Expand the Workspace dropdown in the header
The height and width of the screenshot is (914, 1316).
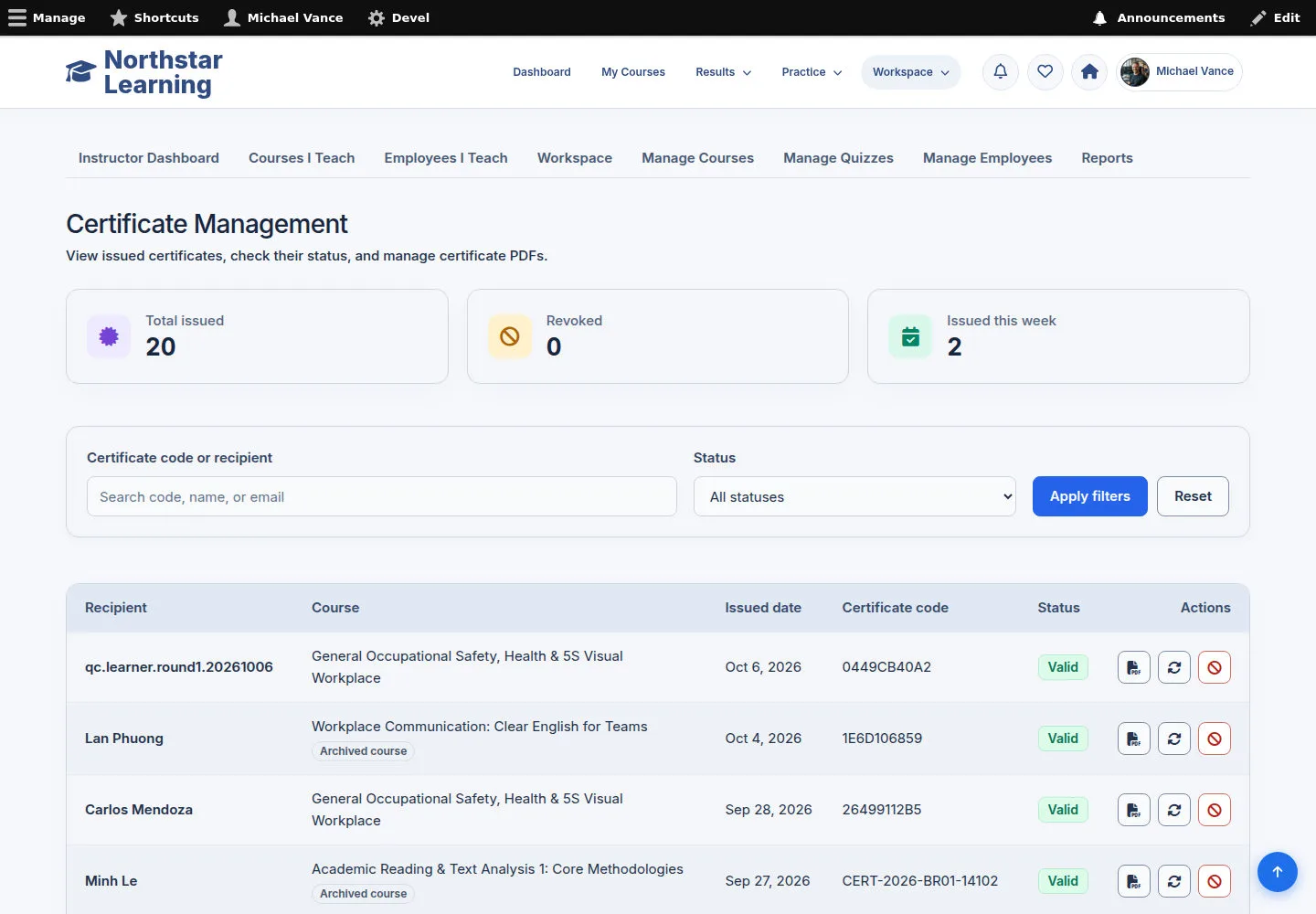point(911,72)
